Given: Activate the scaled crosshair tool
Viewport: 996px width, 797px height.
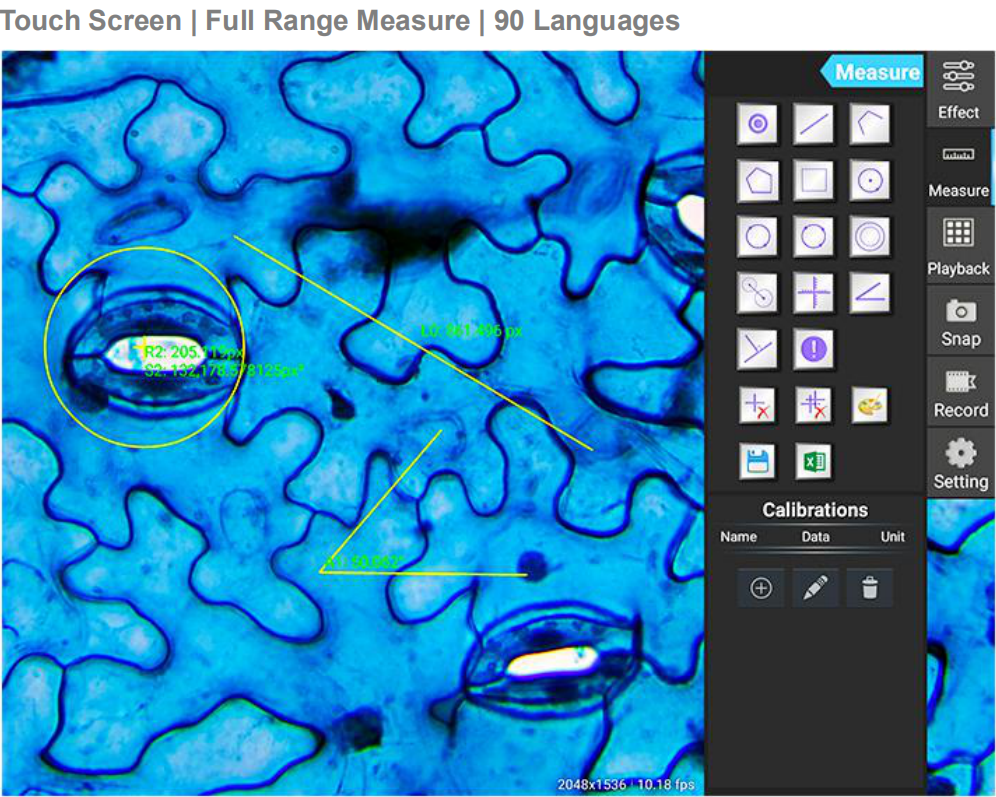Looking at the screenshot, I should pyautogui.click(x=813, y=293).
